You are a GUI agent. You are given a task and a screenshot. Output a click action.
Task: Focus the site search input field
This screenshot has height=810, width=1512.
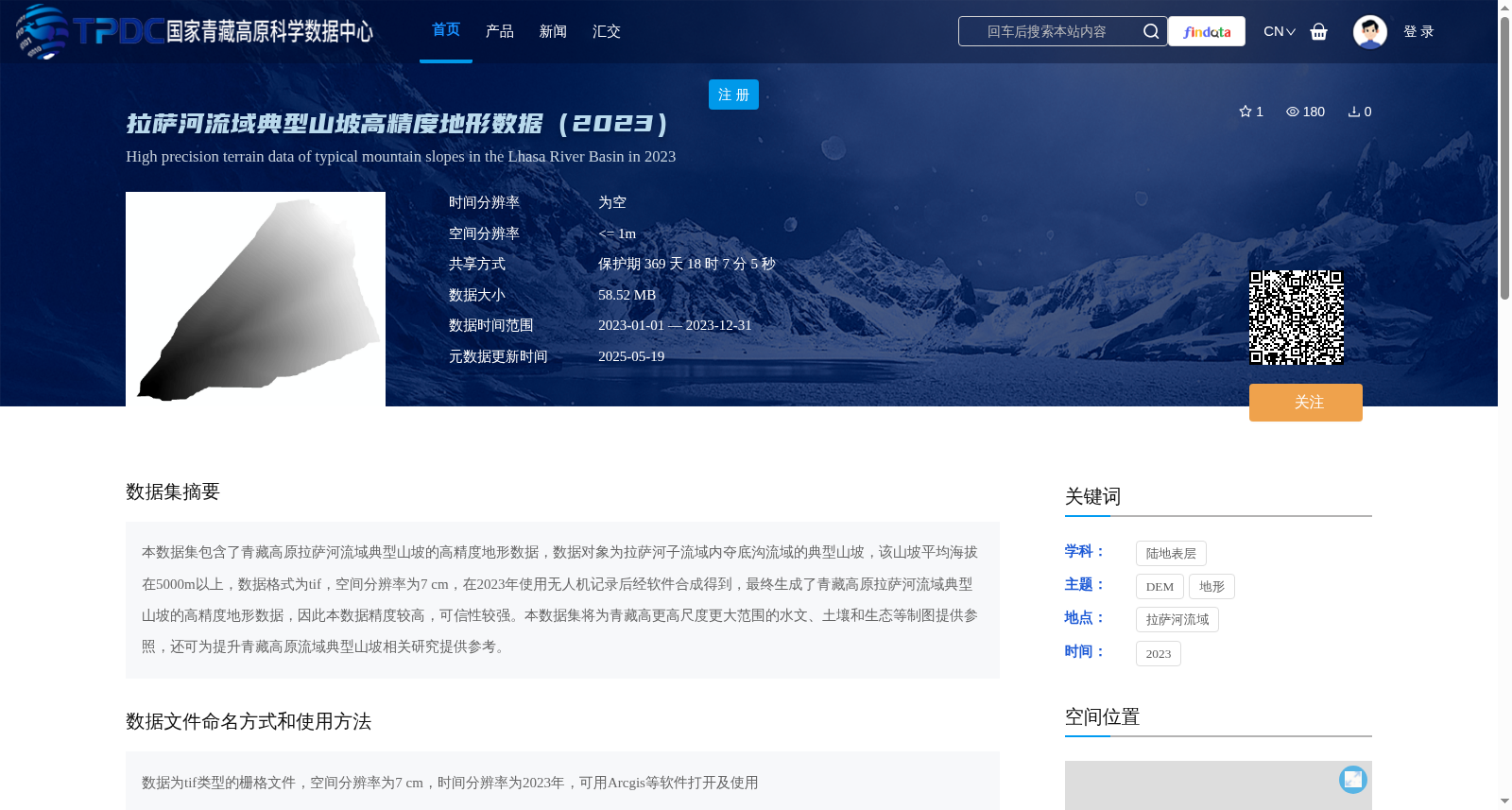1047,31
